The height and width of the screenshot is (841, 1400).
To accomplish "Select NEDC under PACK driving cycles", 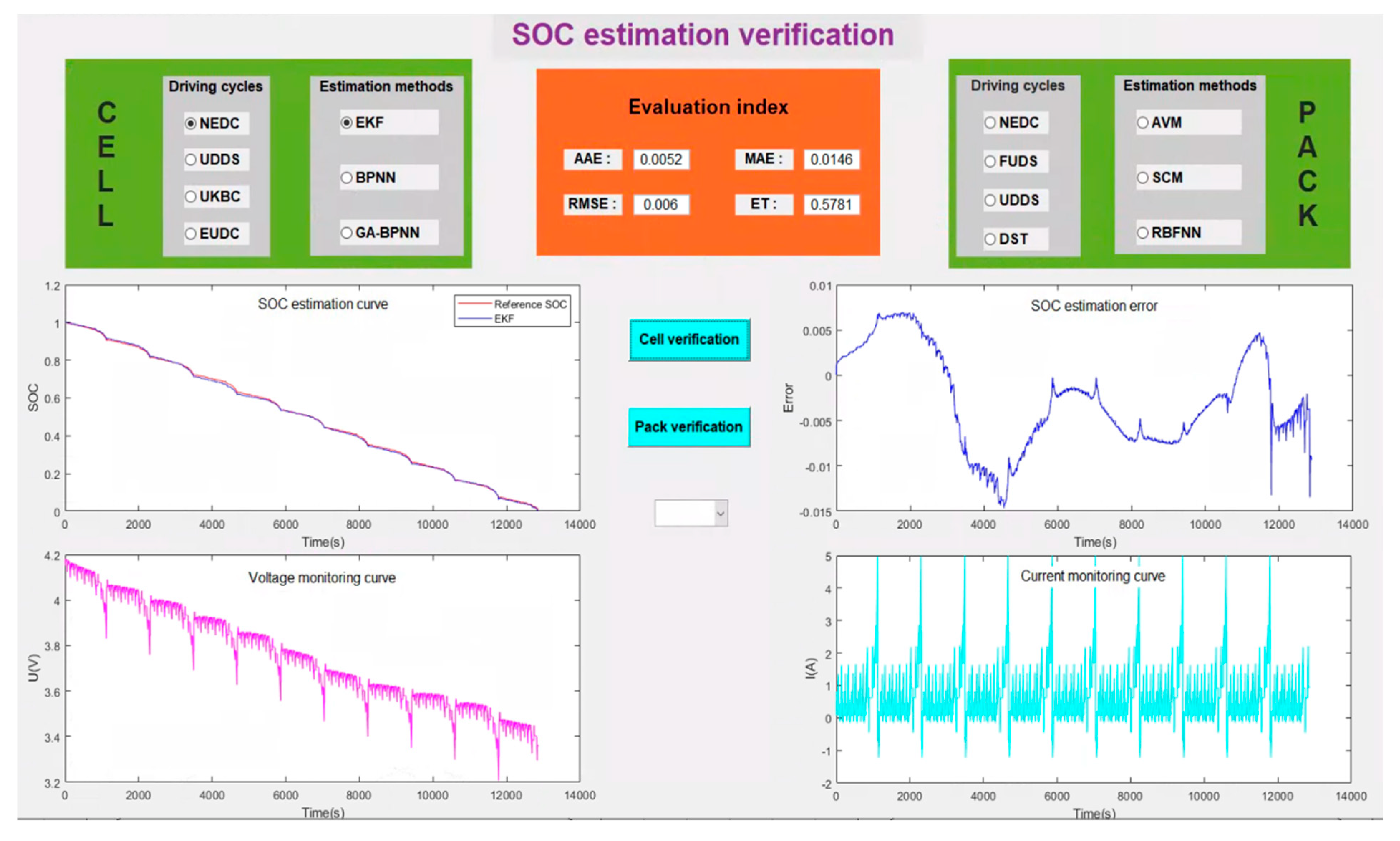I will click(x=990, y=122).
